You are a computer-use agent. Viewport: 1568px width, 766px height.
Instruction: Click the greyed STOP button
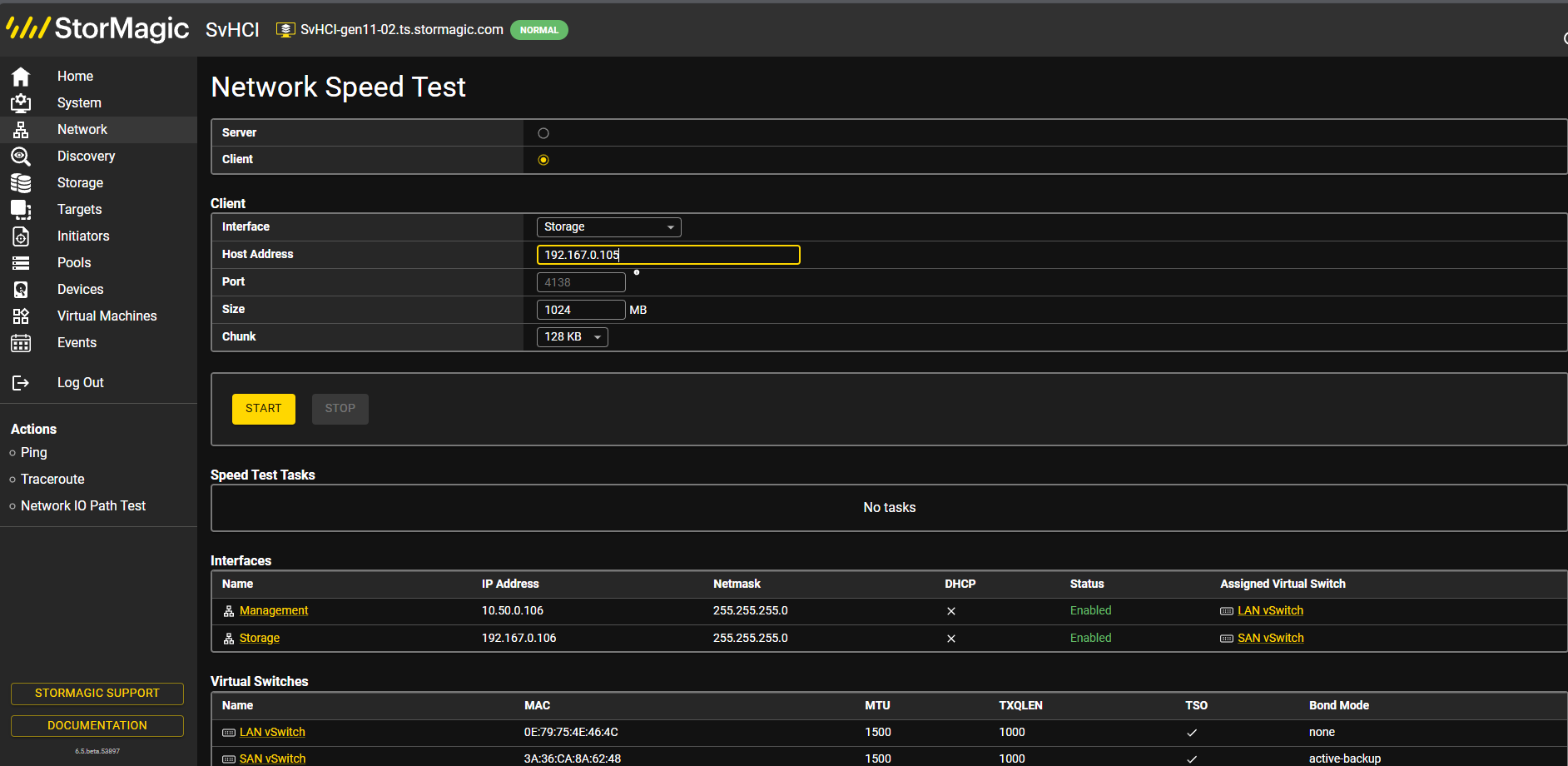click(x=340, y=409)
